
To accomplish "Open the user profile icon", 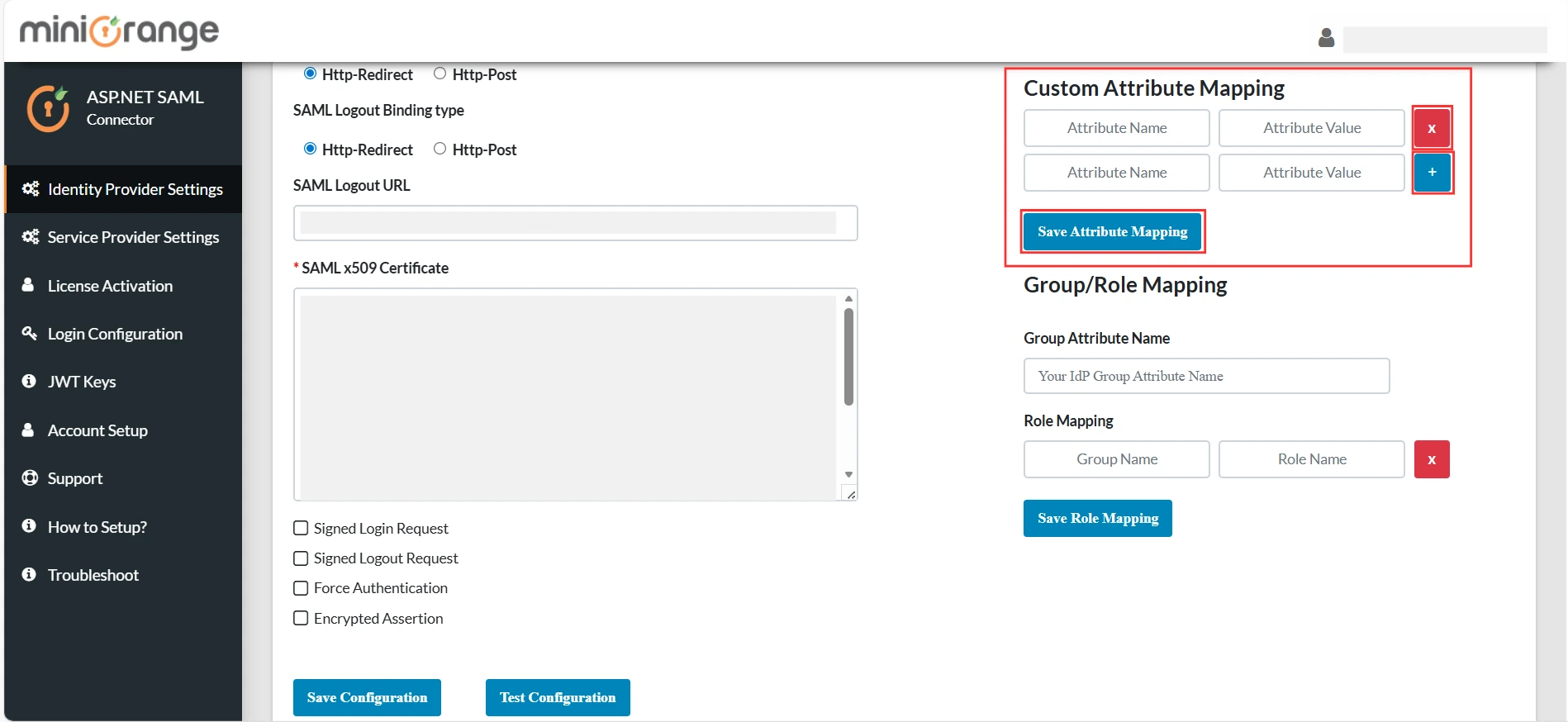I will pyautogui.click(x=1326, y=38).
